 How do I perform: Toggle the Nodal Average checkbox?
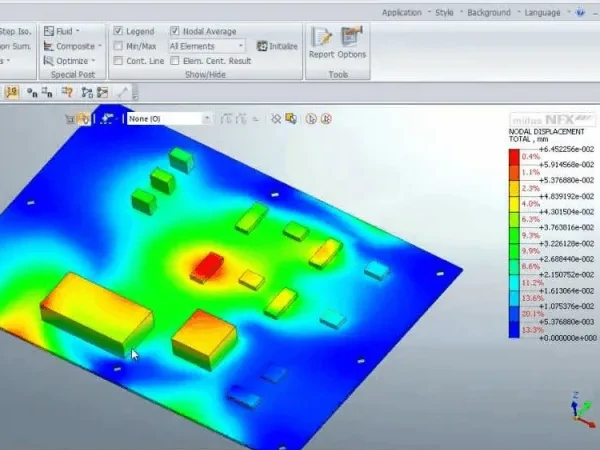(x=174, y=31)
